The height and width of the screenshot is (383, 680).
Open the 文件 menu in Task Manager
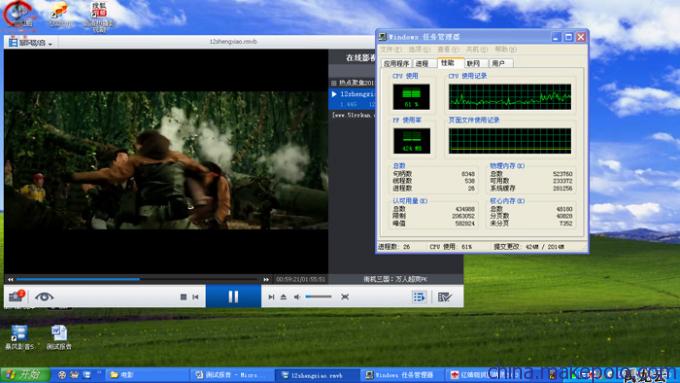click(x=391, y=49)
